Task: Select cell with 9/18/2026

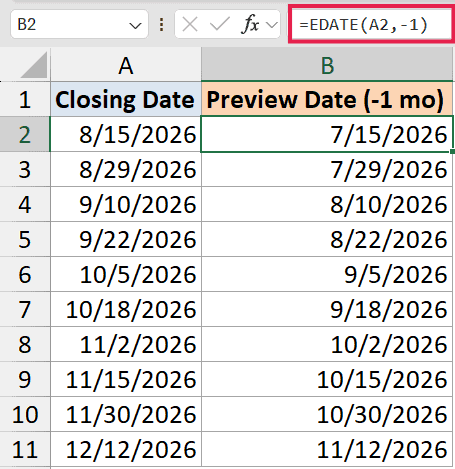Action: pyautogui.click(x=327, y=309)
